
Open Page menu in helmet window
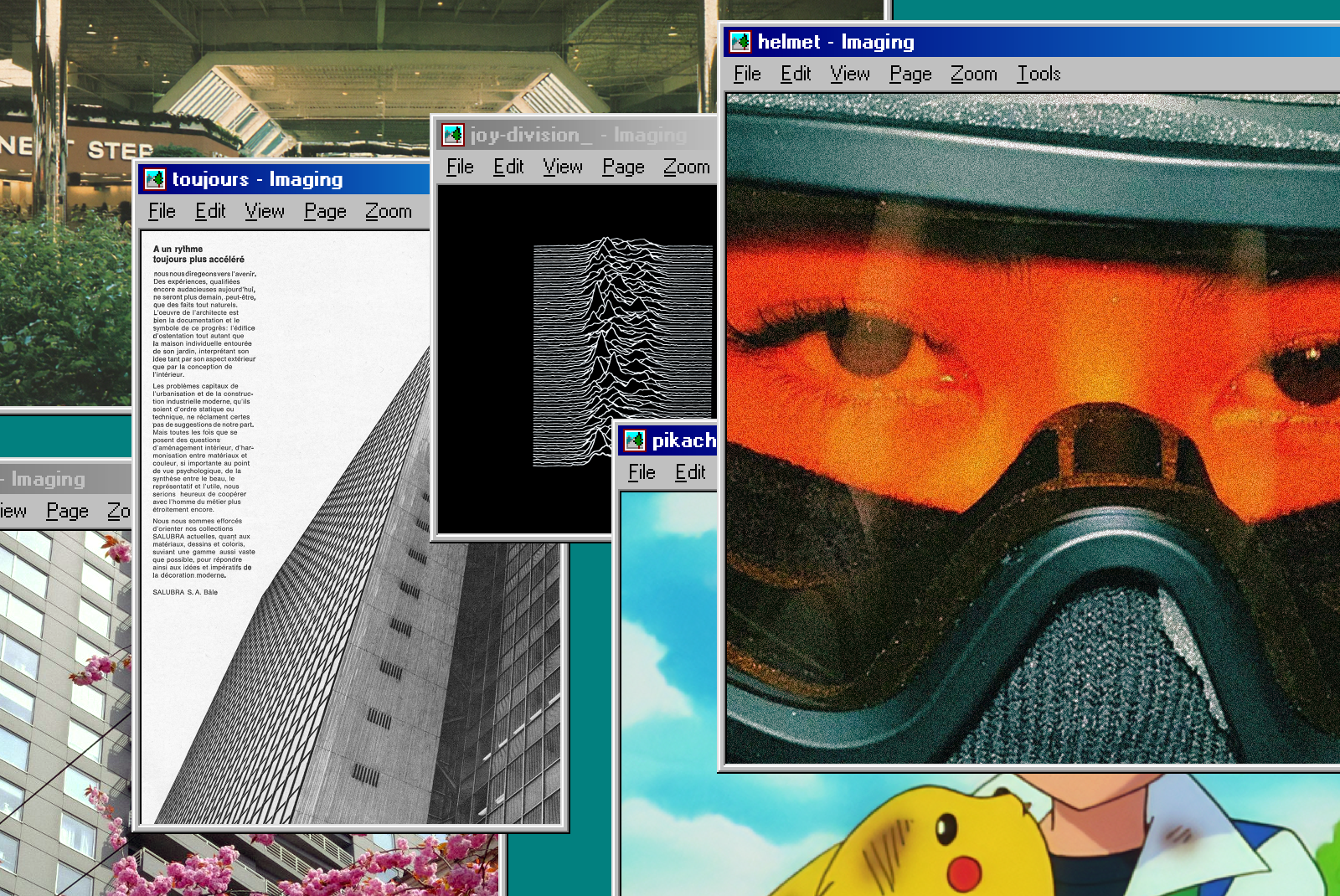[910, 75]
